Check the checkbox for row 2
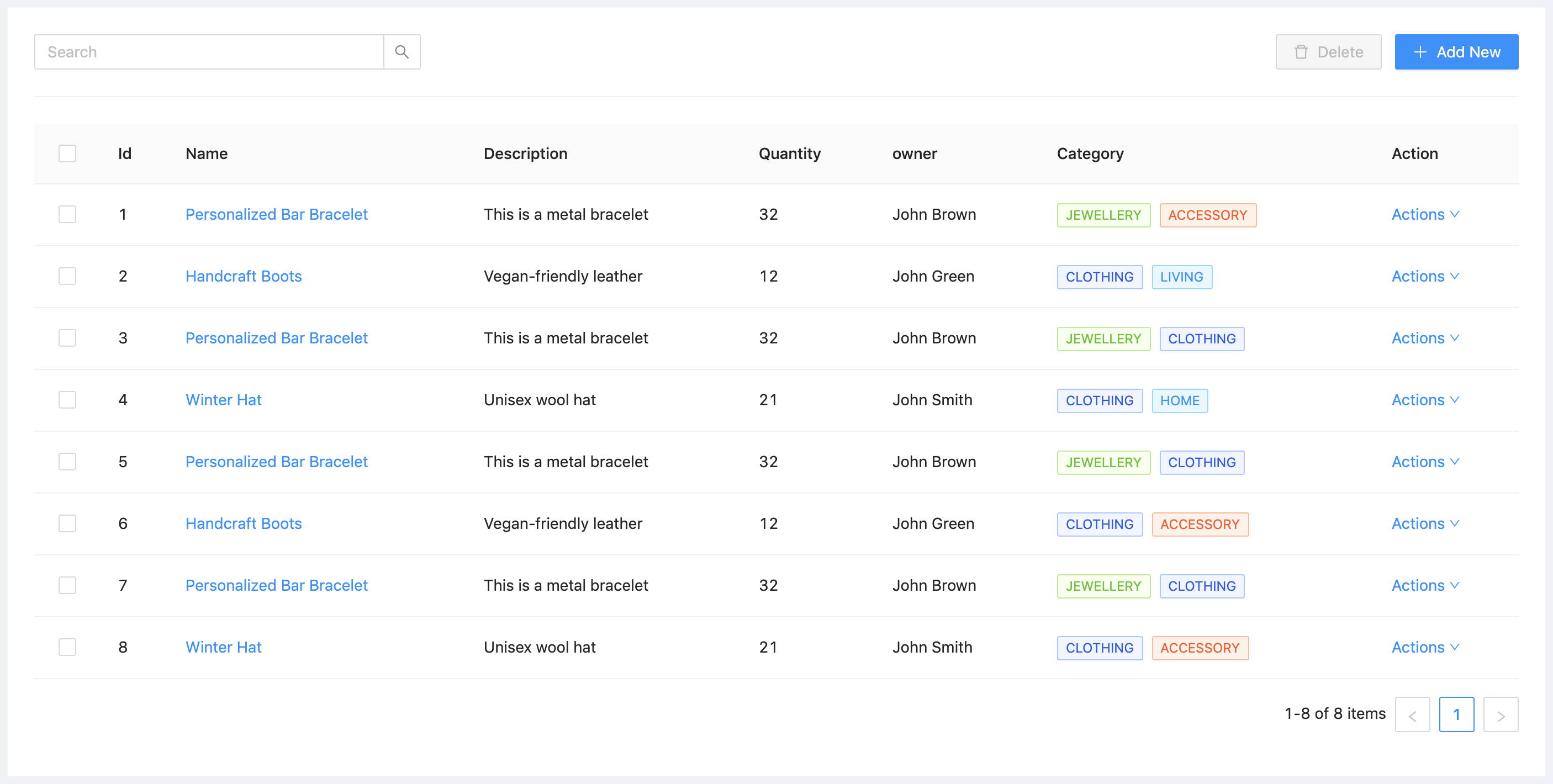 (x=67, y=276)
